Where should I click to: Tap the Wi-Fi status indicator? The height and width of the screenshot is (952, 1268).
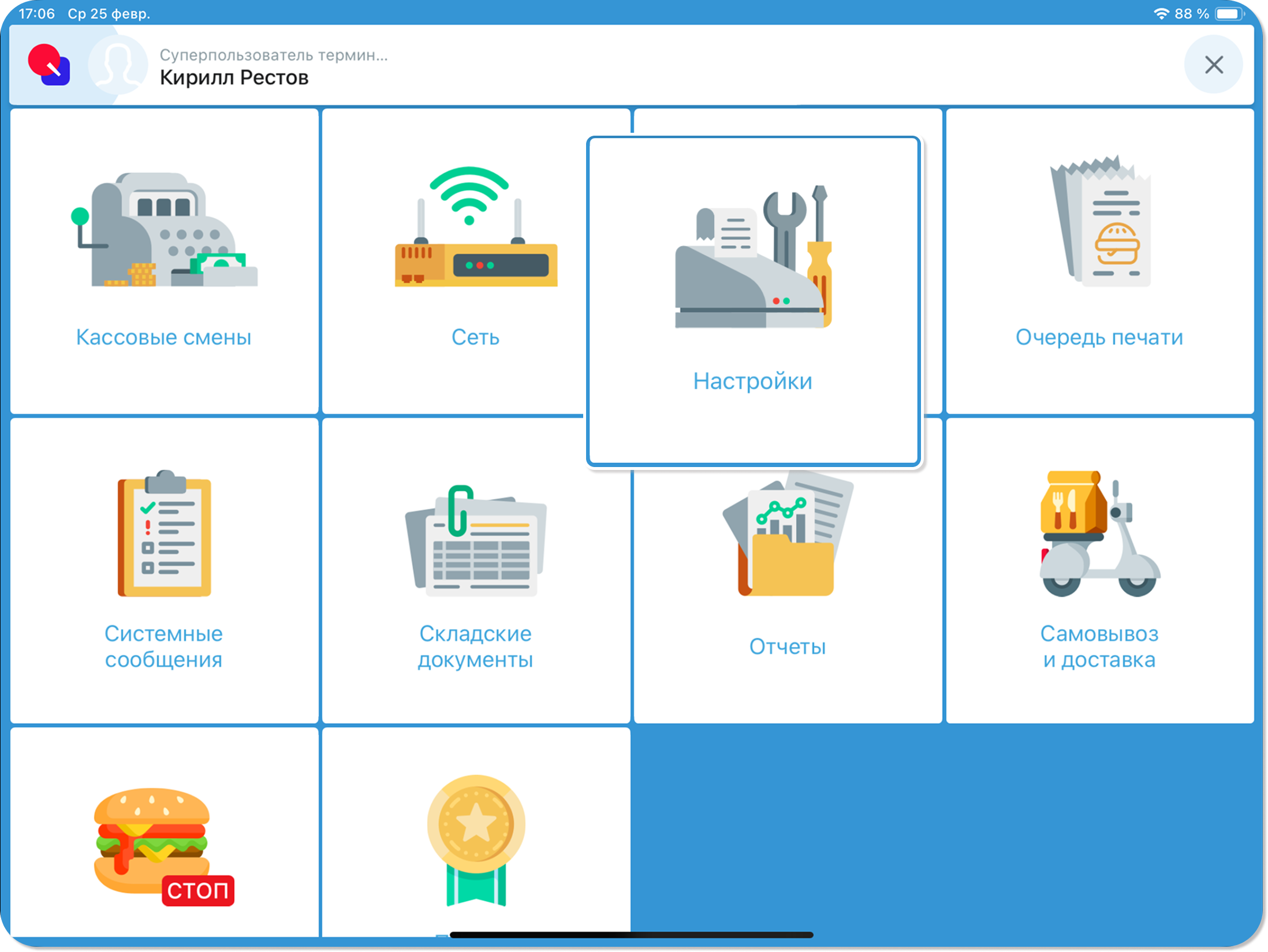1161,13
